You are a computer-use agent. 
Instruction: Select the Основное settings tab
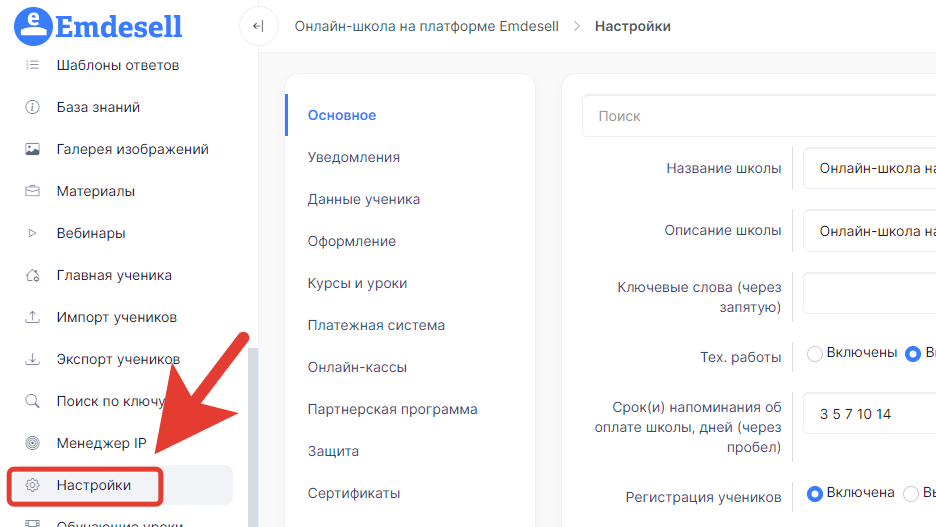point(342,115)
